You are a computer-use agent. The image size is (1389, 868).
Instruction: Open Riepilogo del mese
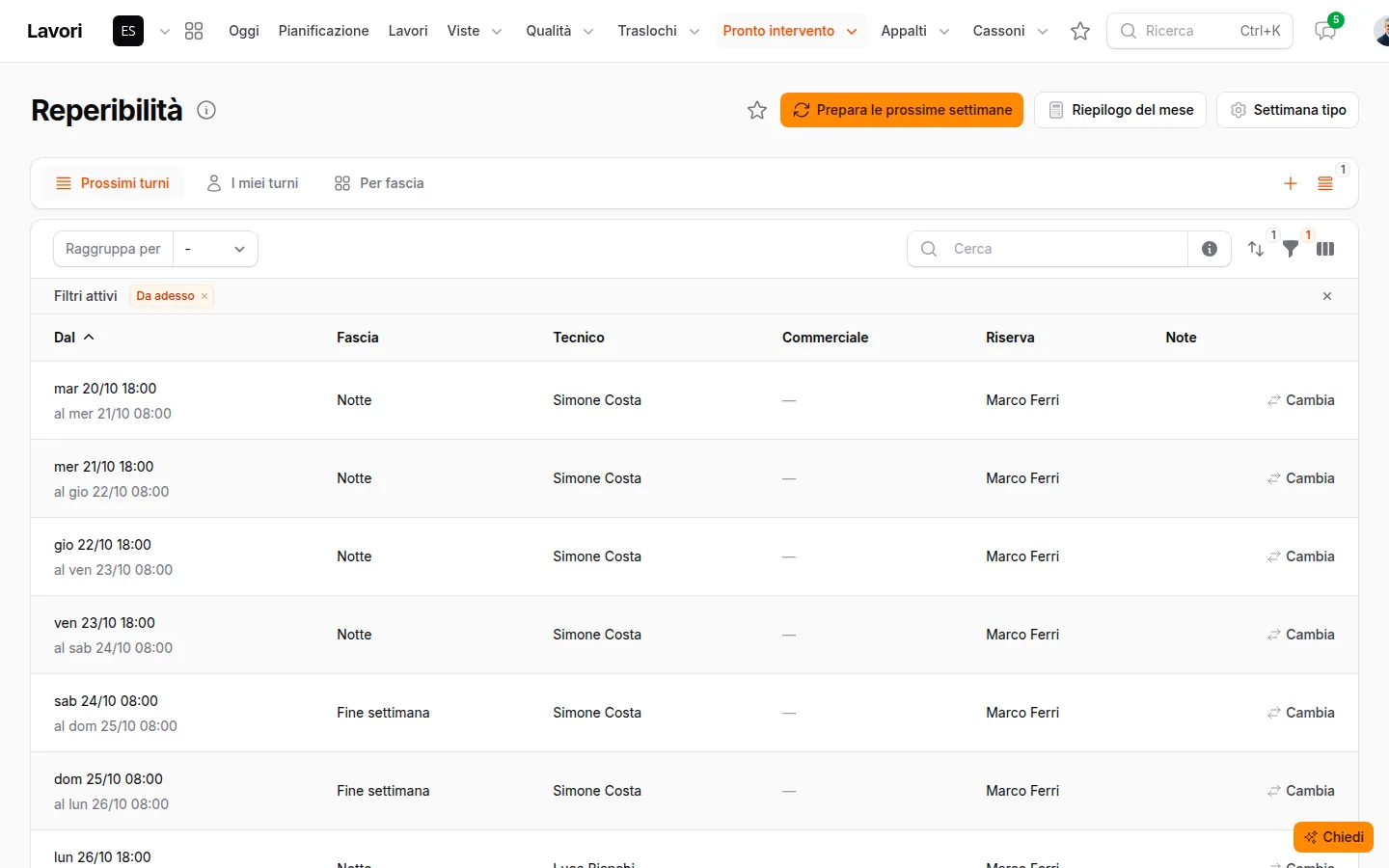click(1121, 110)
